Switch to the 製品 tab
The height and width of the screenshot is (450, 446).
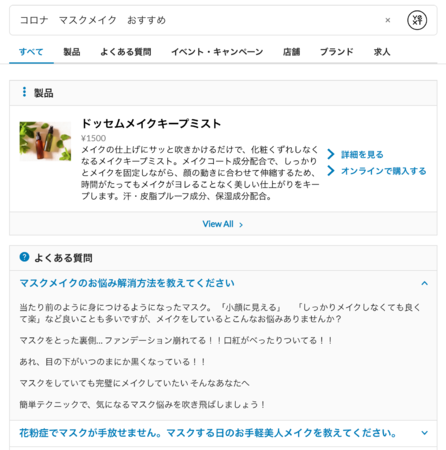point(72,52)
